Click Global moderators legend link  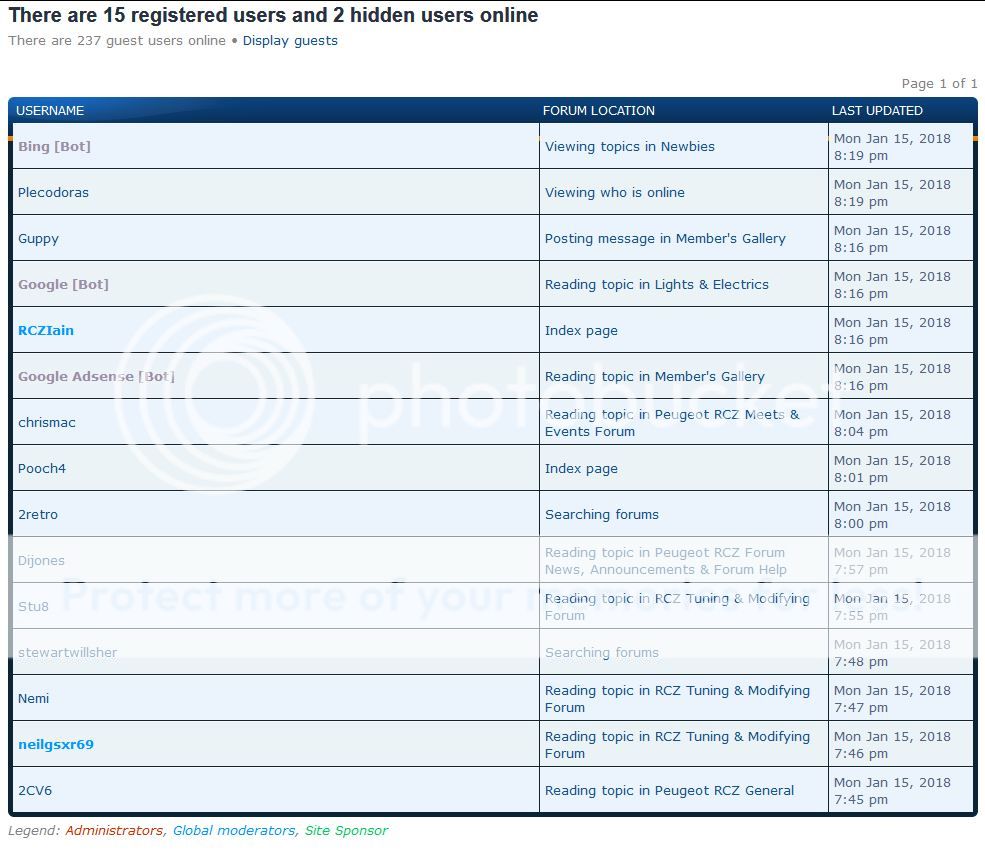[234, 831]
